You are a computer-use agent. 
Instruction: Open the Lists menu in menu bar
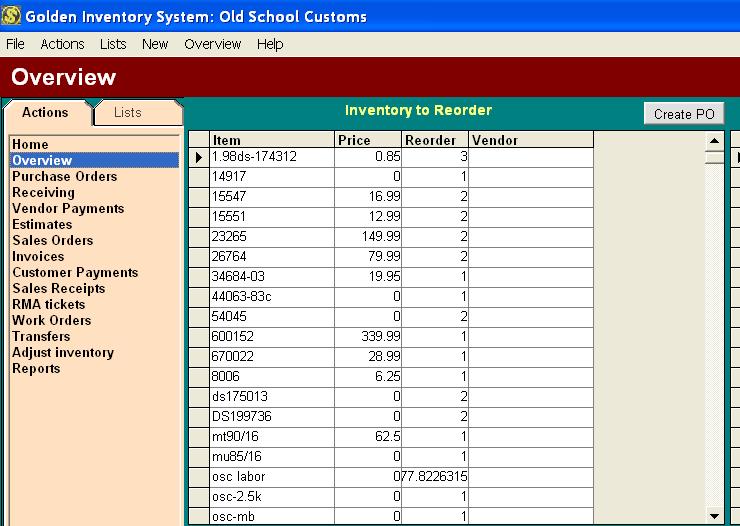pyautogui.click(x=113, y=44)
